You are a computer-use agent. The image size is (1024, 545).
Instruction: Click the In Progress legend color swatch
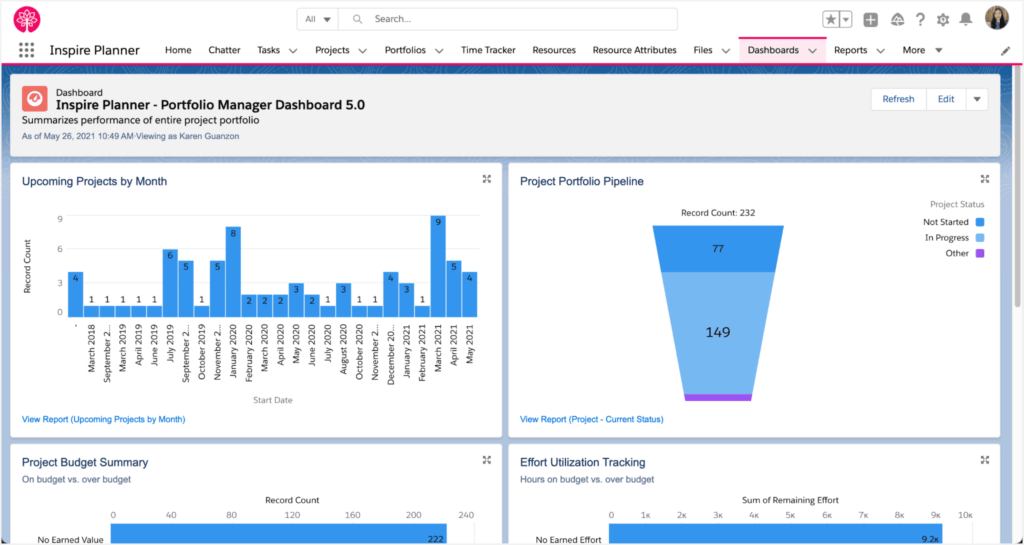click(980, 238)
